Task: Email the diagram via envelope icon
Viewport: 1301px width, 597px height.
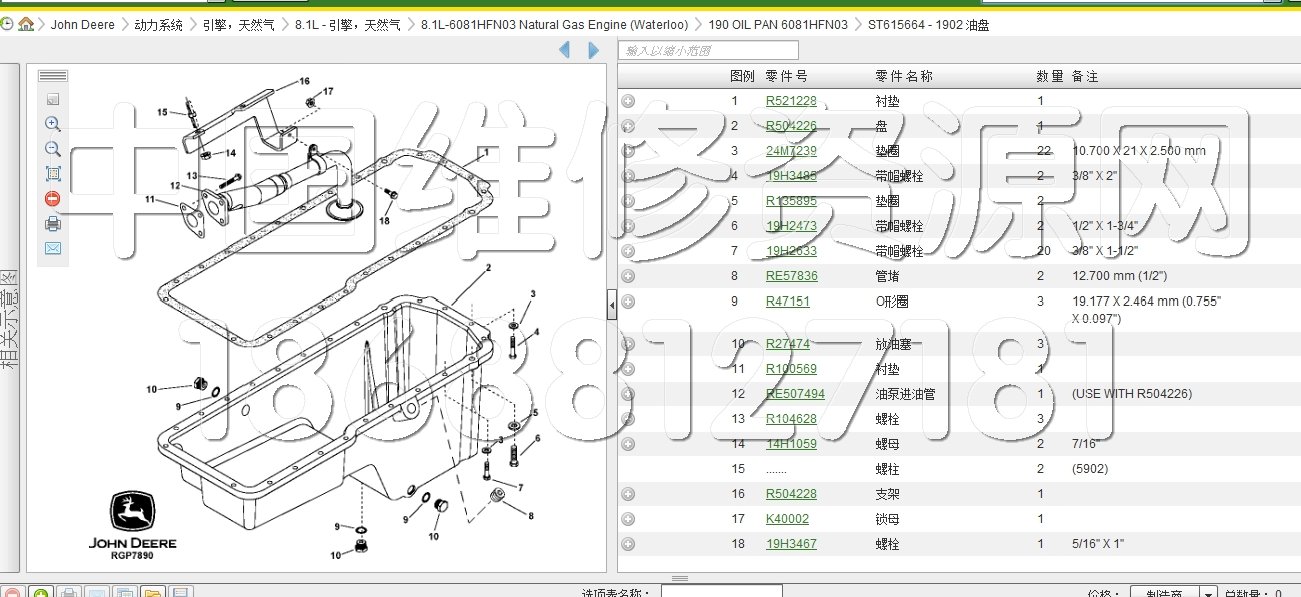Action: (x=53, y=248)
